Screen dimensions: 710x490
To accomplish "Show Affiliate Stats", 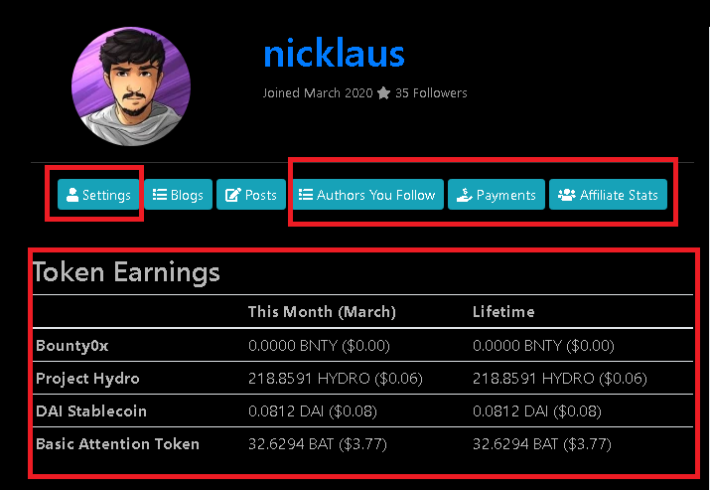I will point(608,195).
